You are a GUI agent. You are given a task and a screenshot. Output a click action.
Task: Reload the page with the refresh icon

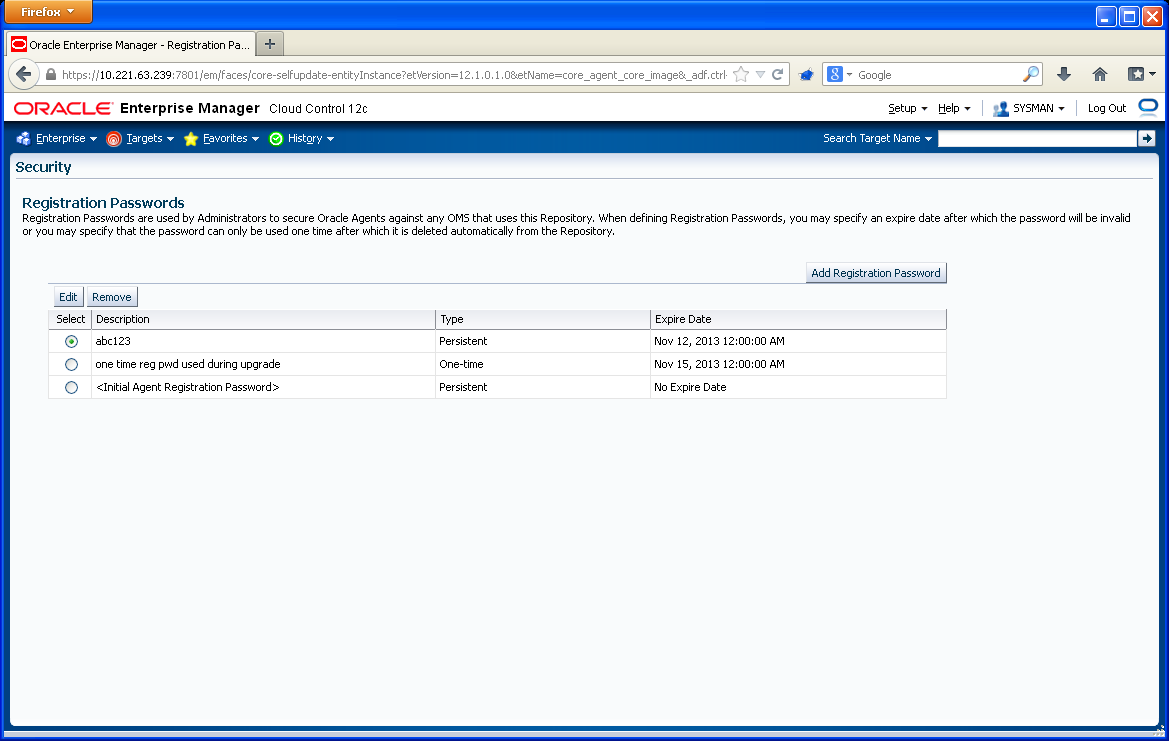pos(778,75)
